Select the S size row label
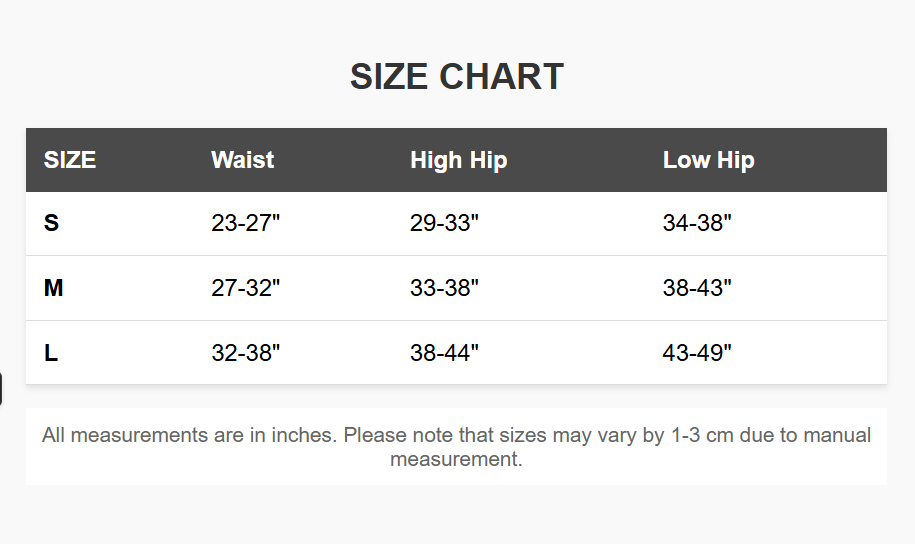Viewport: 915px width, 544px height. (x=52, y=224)
